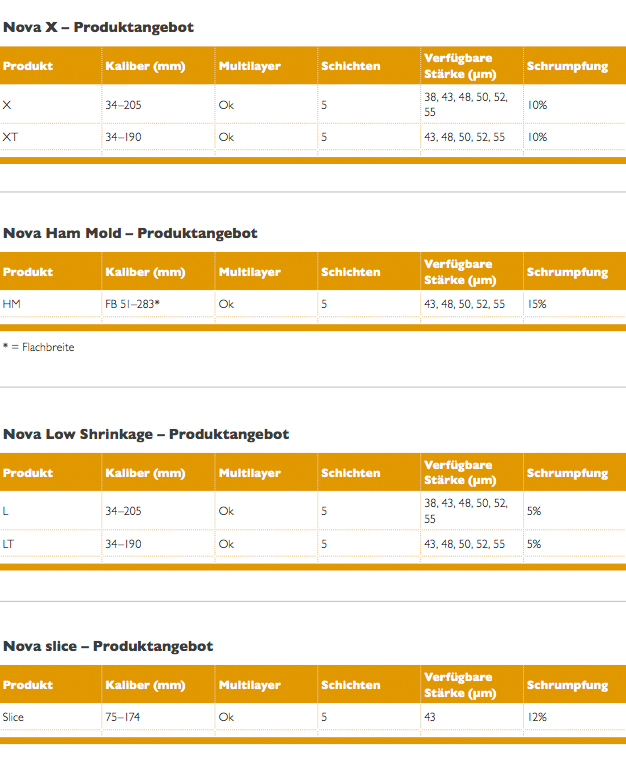Select the 'Nova X – Produktangebot' heading
626x773 pixels.
[x=98, y=27]
